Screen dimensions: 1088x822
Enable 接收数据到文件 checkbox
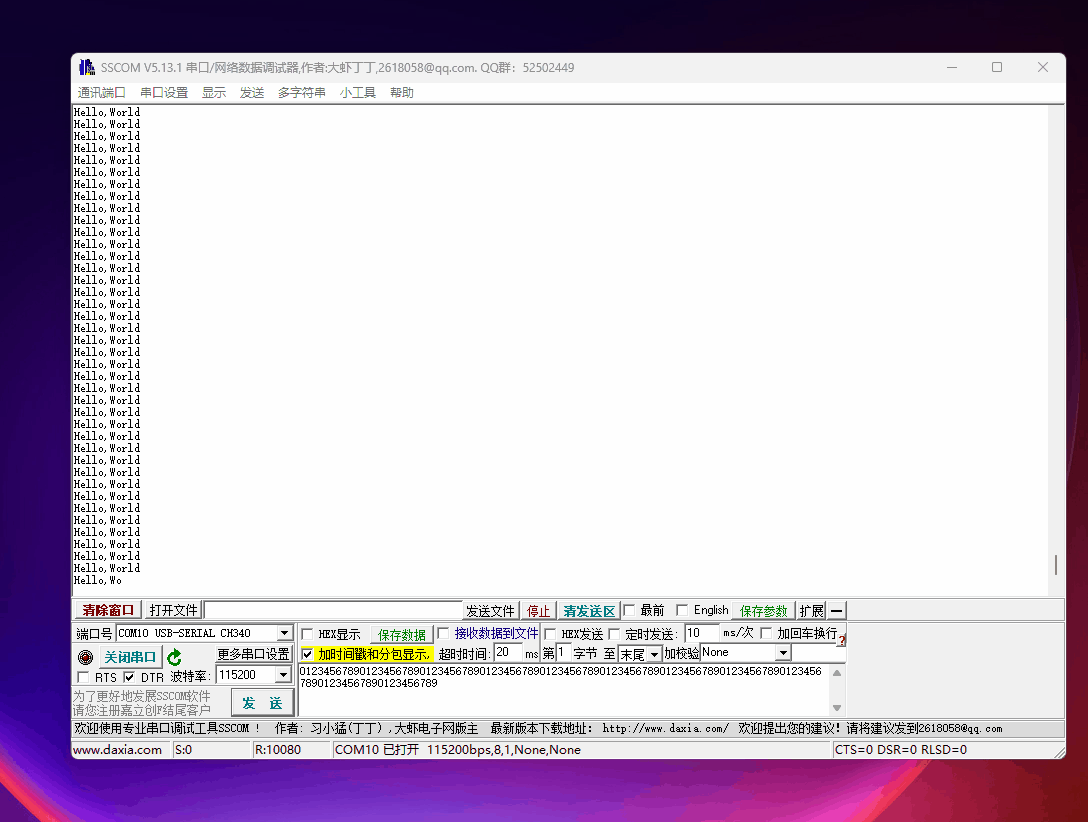pyautogui.click(x=443, y=633)
